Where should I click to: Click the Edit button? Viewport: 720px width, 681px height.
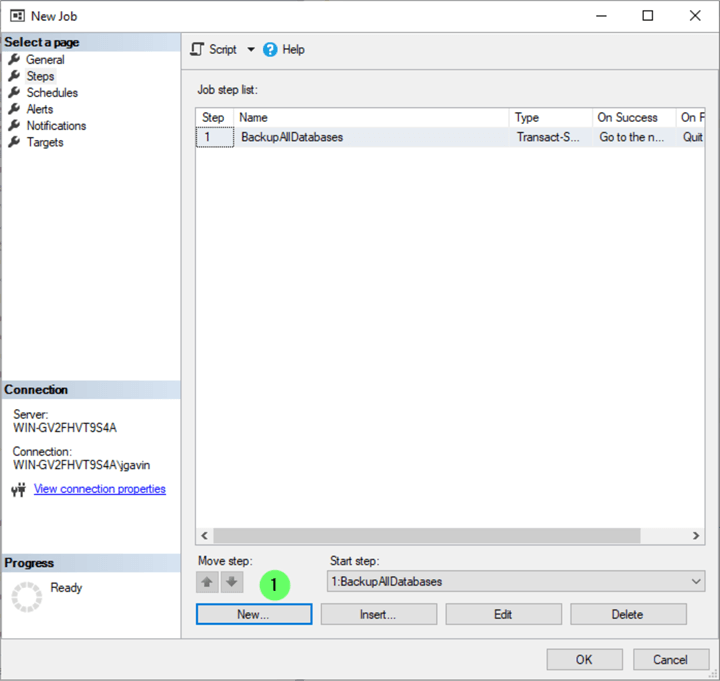click(x=503, y=614)
